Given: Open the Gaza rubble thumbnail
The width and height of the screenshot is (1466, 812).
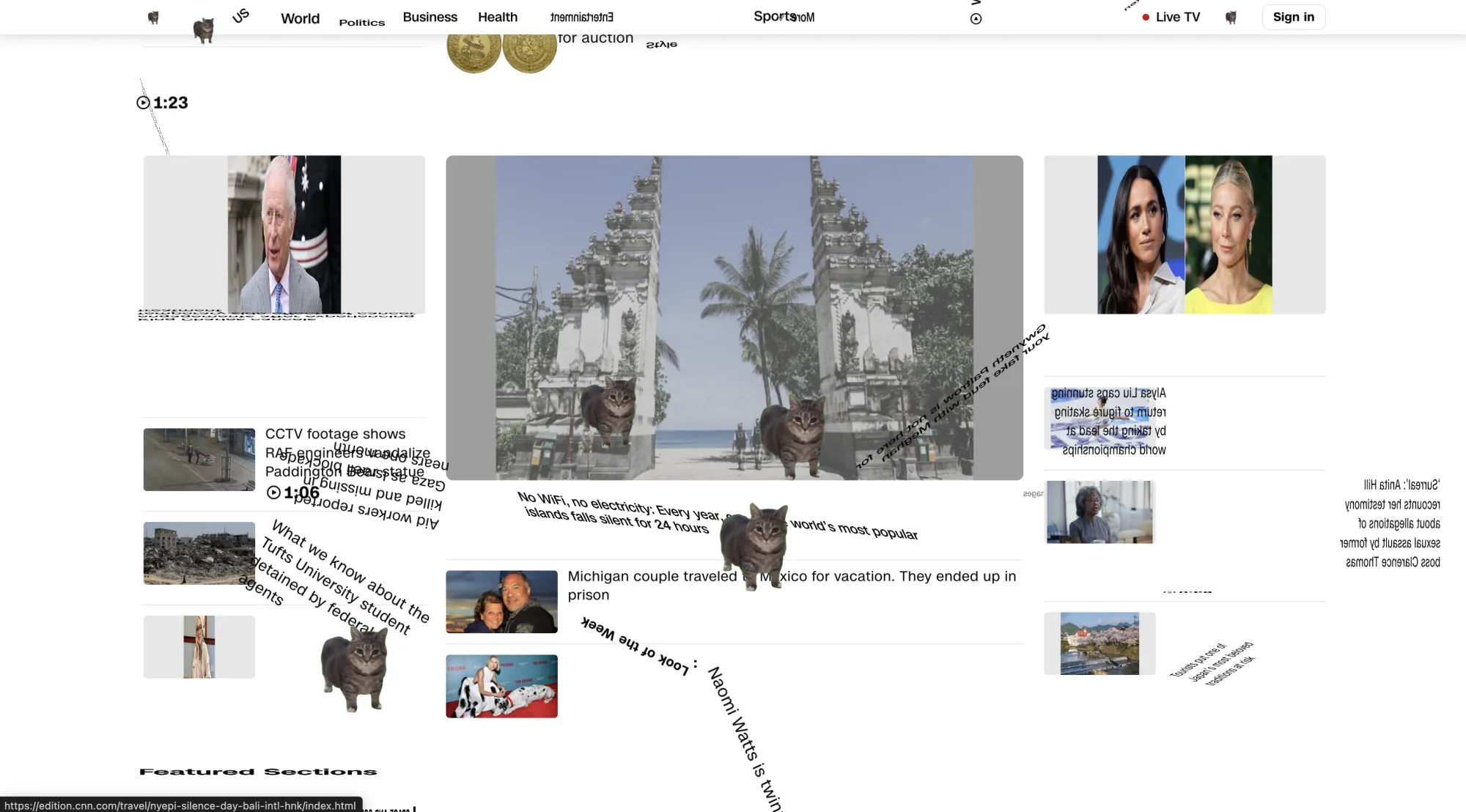Looking at the screenshot, I should (199, 553).
